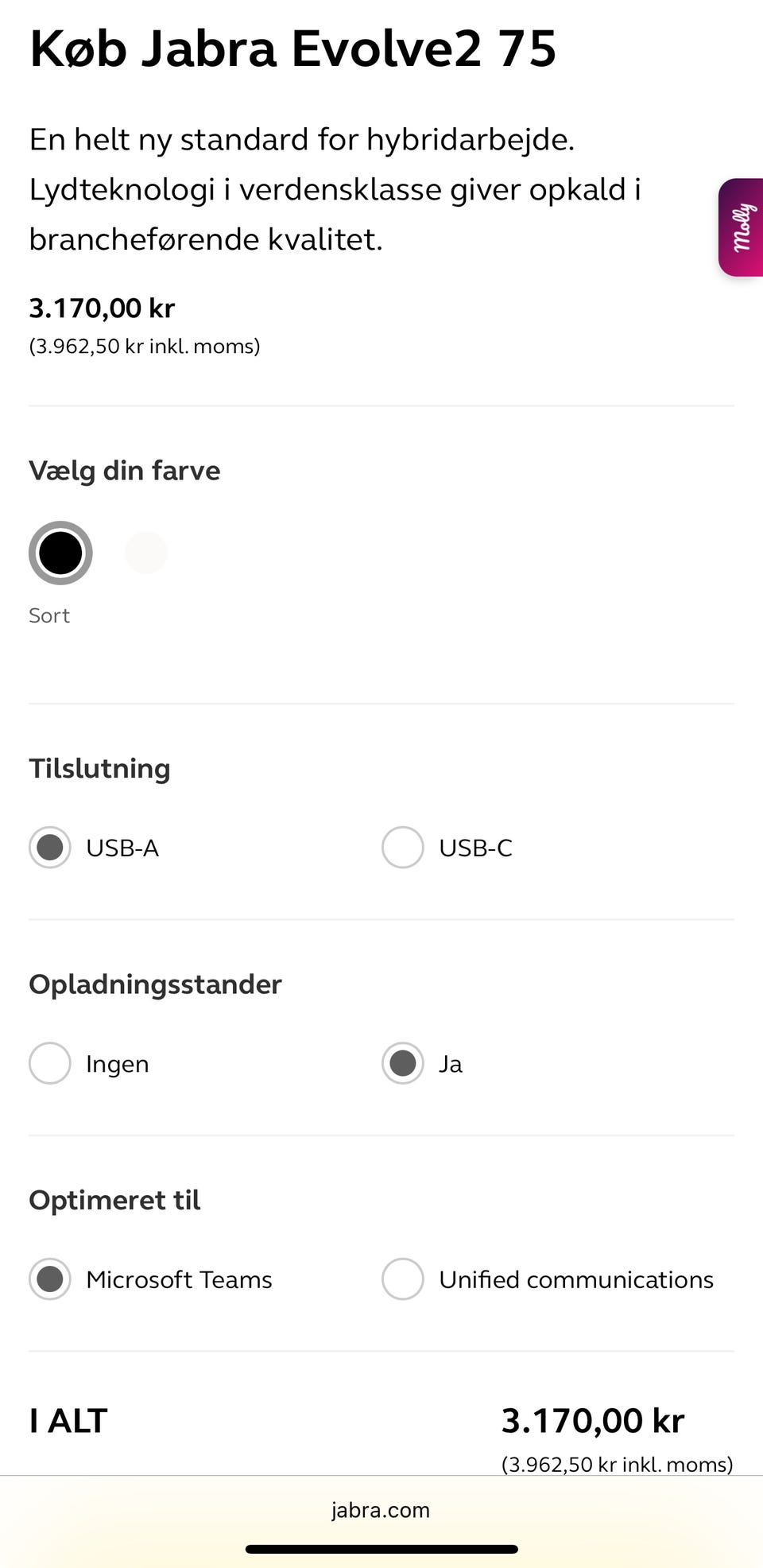This screenshot has height=1568, width=763.
Task: Select the USB-A connection option
Action: (x=50, y=848)
